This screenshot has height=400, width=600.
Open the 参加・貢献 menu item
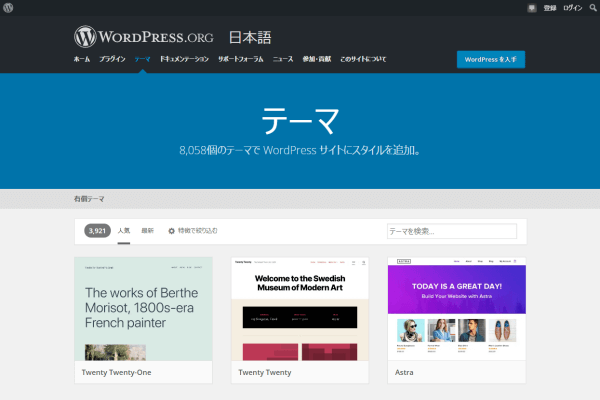coord(316,59)
